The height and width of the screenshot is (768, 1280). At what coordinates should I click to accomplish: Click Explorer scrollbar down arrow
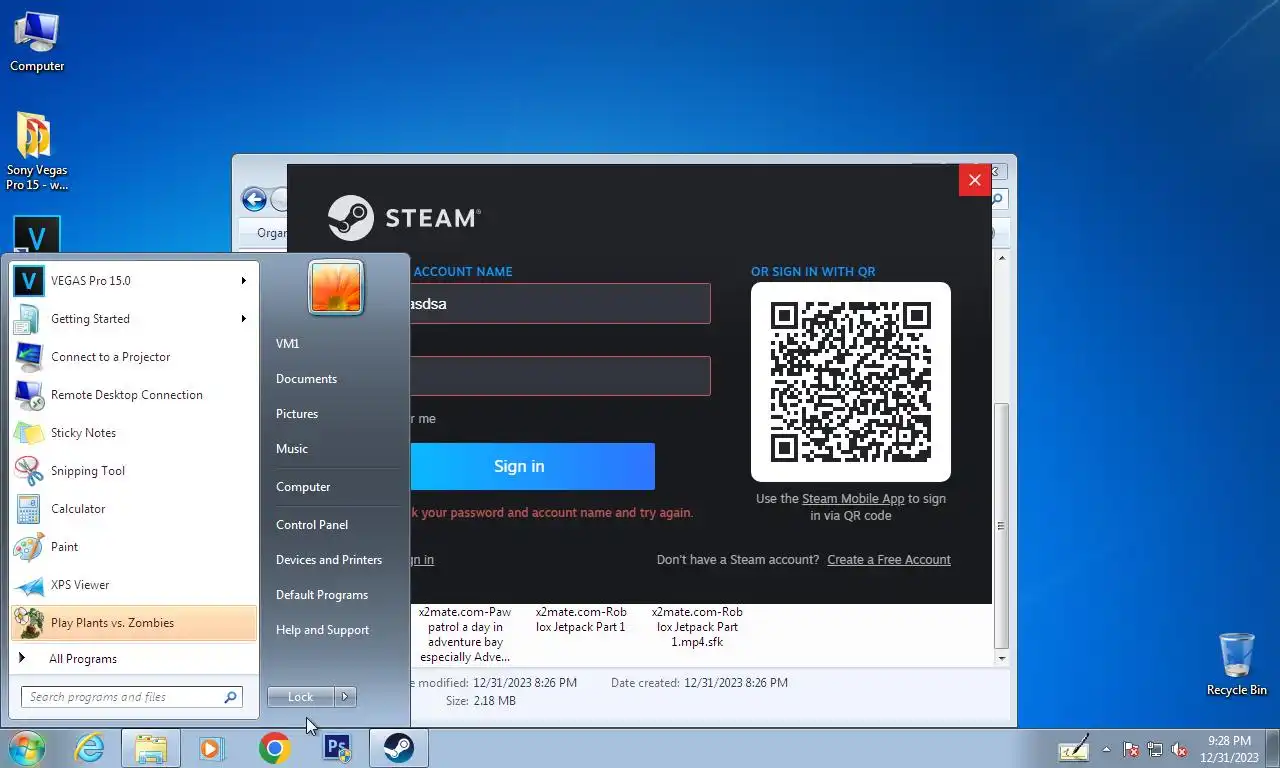pyautogui.click(x=1001, y=659)
